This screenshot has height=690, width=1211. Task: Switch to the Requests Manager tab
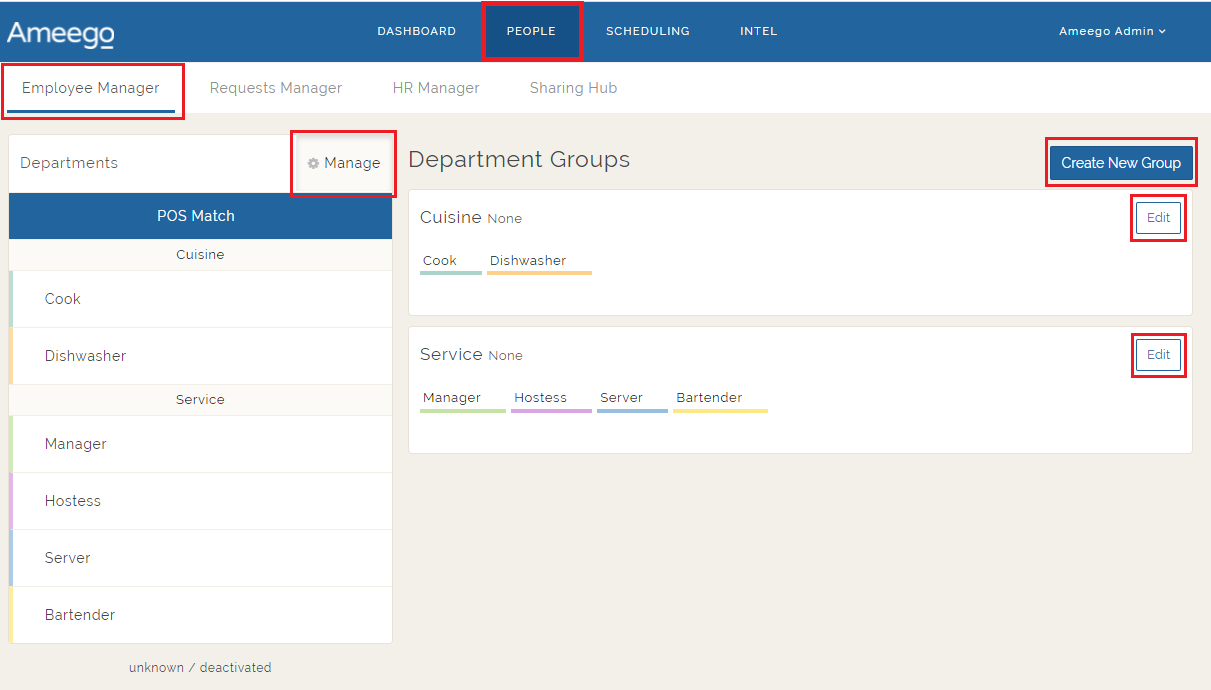coord(275,88)
